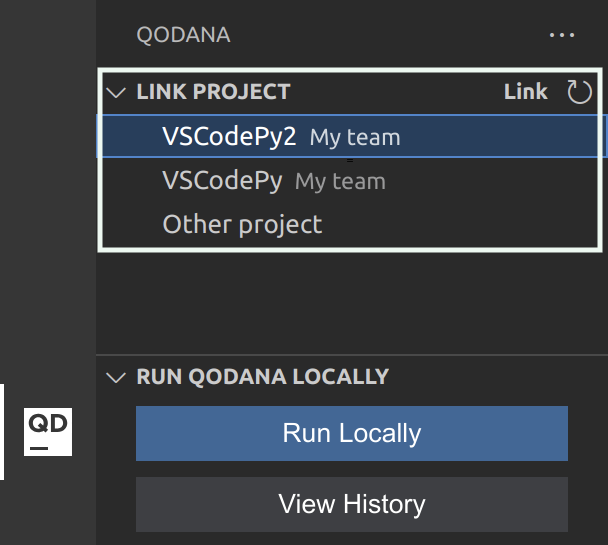This screenshot has height=545, width=608.
Task: Click the RUN QODANA LOCALLY section title
Action: 262,377
